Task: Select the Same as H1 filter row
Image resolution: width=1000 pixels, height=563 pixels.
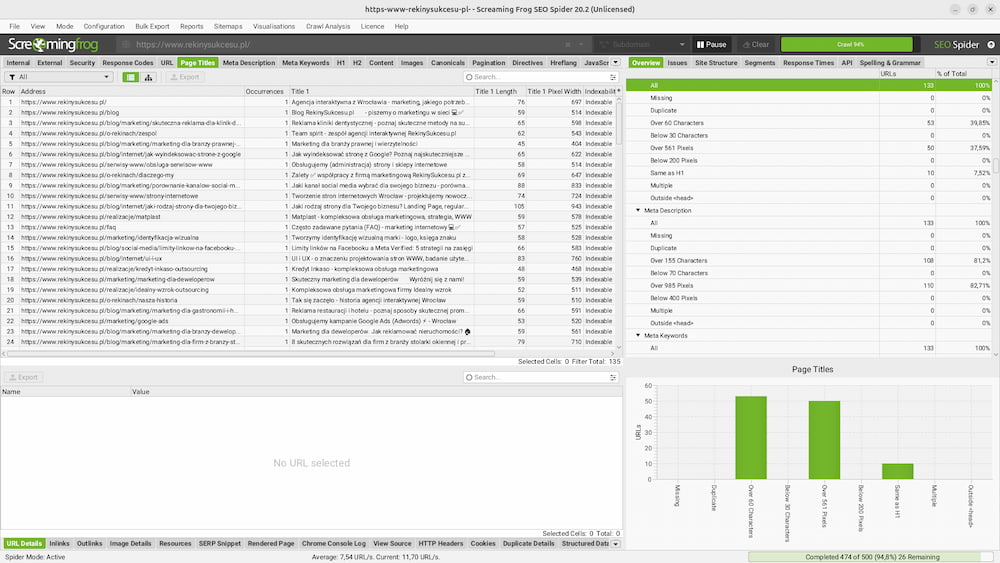Action: 809,173
